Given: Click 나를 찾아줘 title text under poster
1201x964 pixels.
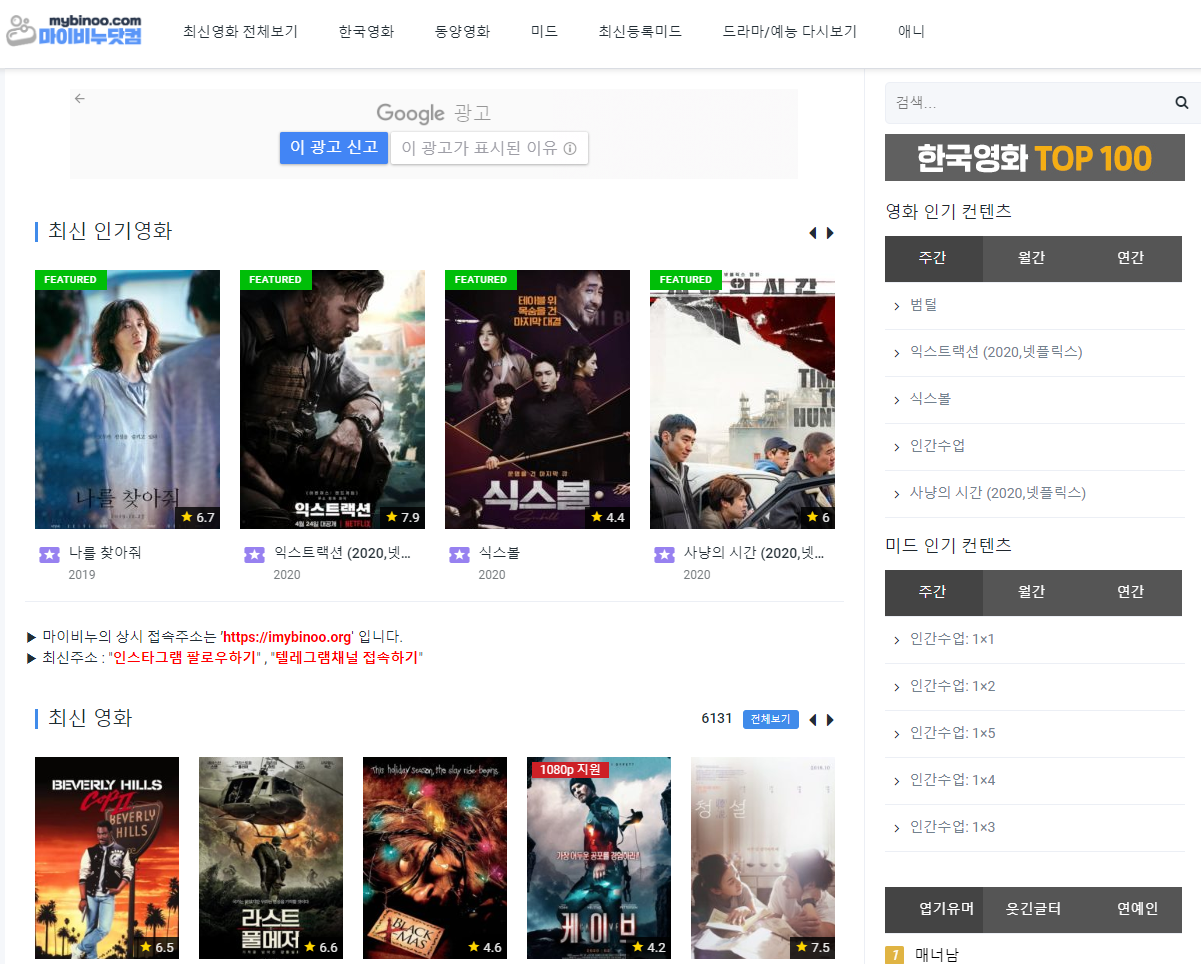Looking at the screenshot, I should tap(105, 553).
